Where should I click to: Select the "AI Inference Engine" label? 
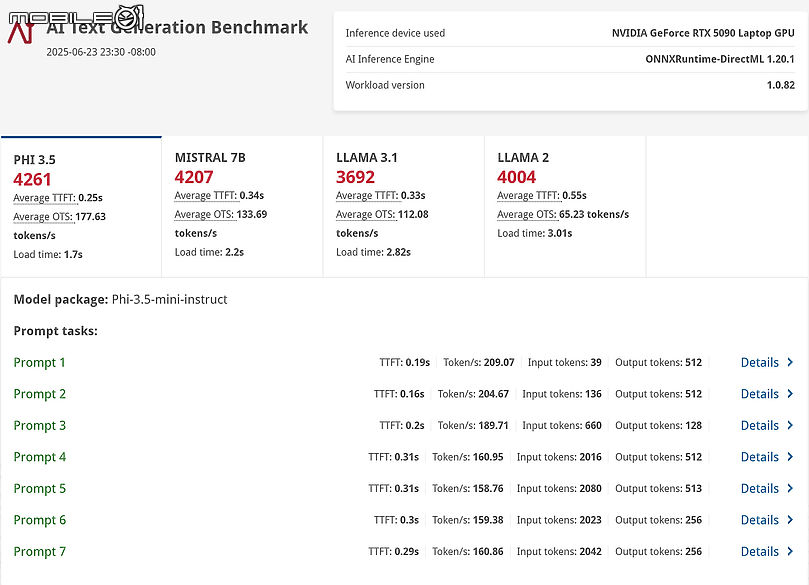(x=390, y=59)
